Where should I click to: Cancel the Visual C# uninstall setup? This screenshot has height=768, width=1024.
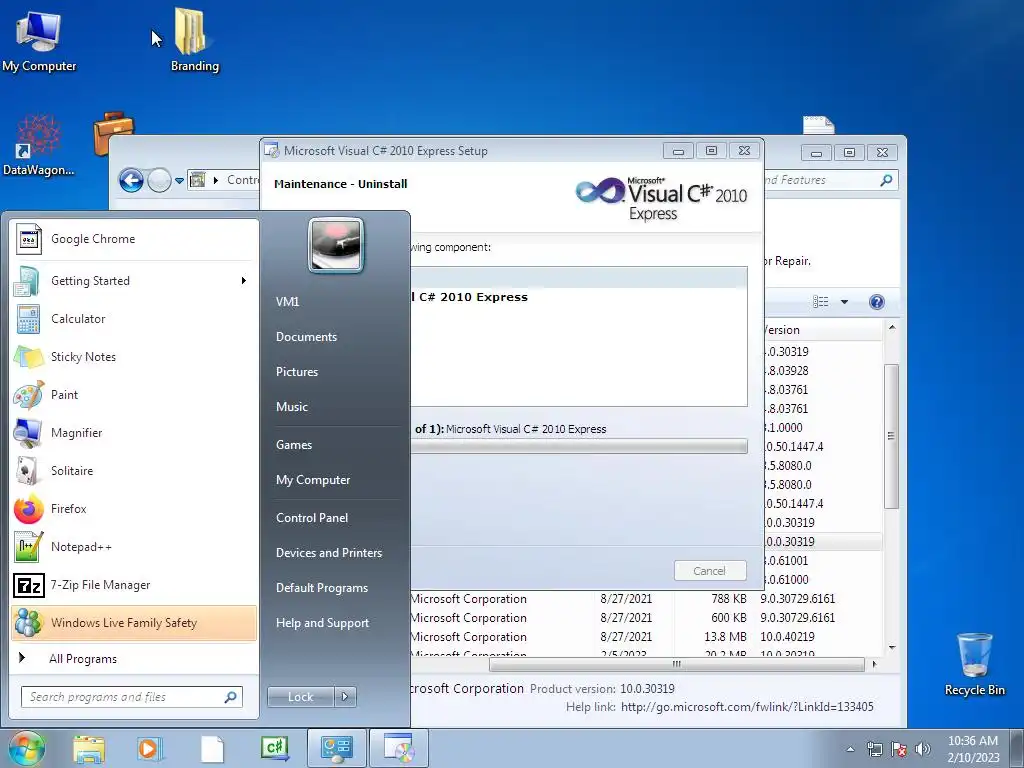[x=710, y=571]
